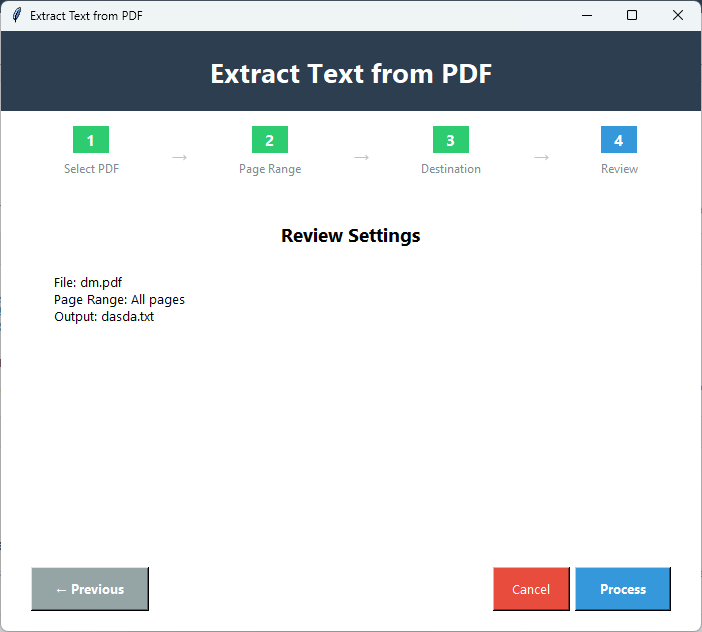Select step 2 number box
The height and width of the screenshot is (632, 702).
point(270,140)
